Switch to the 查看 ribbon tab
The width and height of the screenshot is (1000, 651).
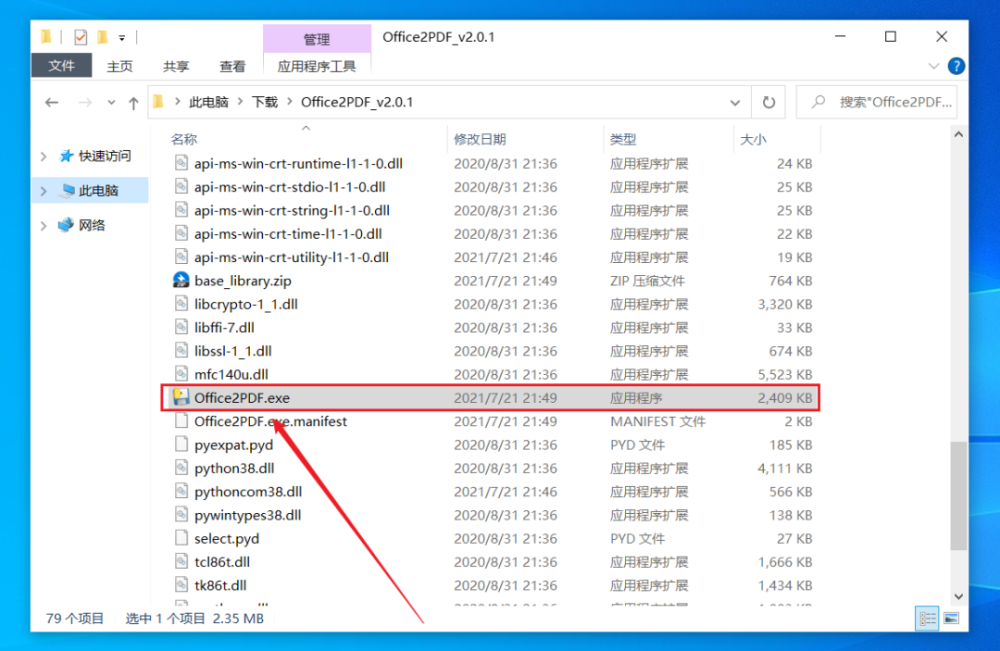(x=232, y=66)
